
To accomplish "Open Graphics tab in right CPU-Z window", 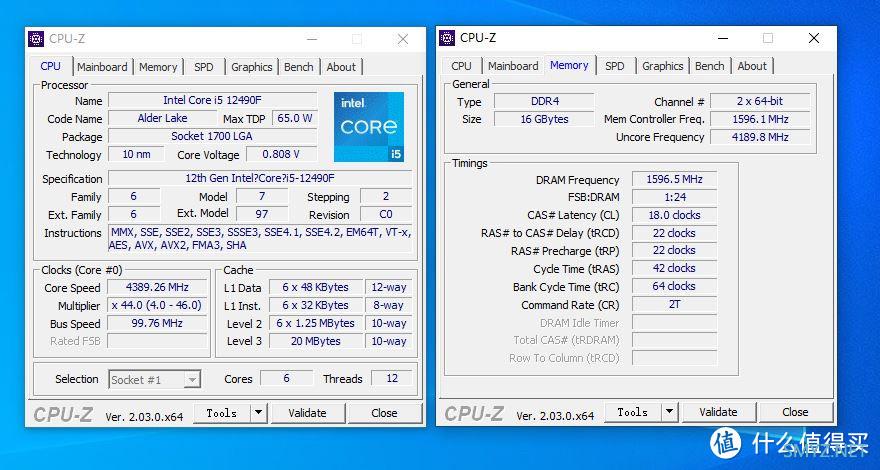I will pos(662,66).
